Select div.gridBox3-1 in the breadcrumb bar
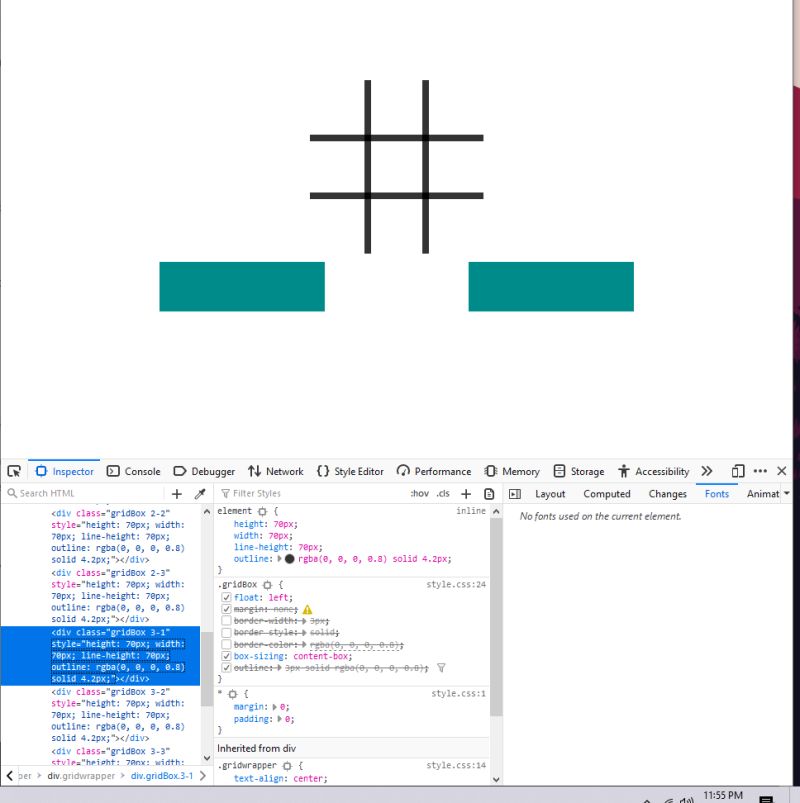 (160, 776)
